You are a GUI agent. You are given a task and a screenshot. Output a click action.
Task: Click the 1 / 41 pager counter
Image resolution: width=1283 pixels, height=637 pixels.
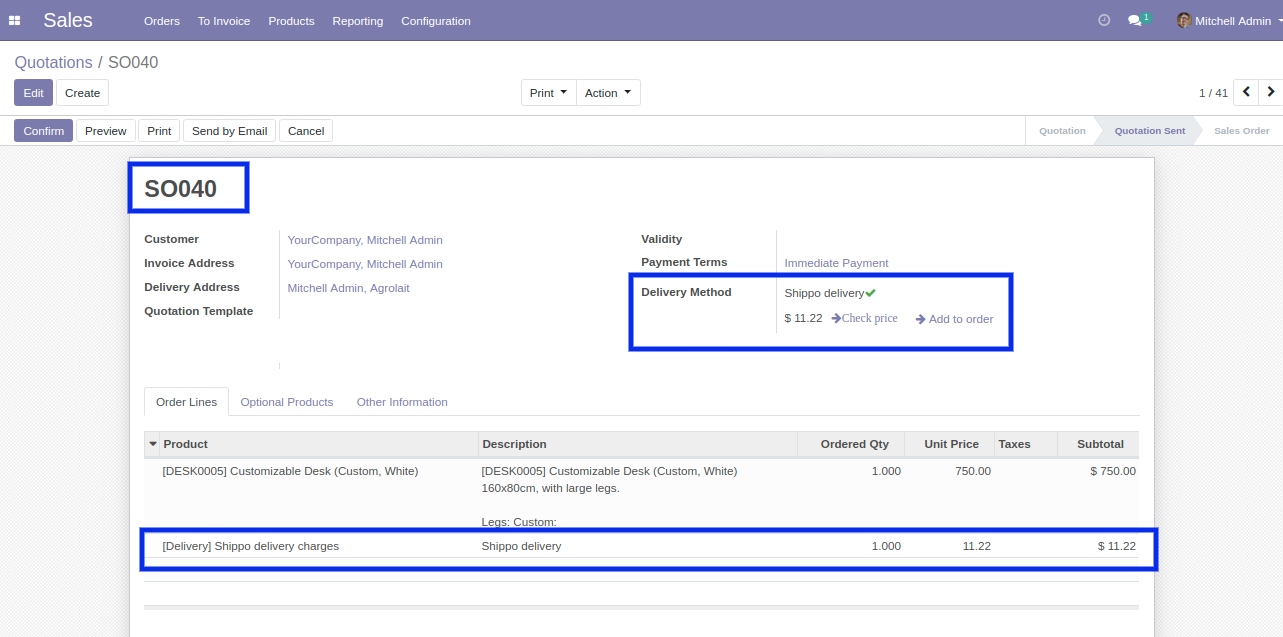(x=1213, y=93)
